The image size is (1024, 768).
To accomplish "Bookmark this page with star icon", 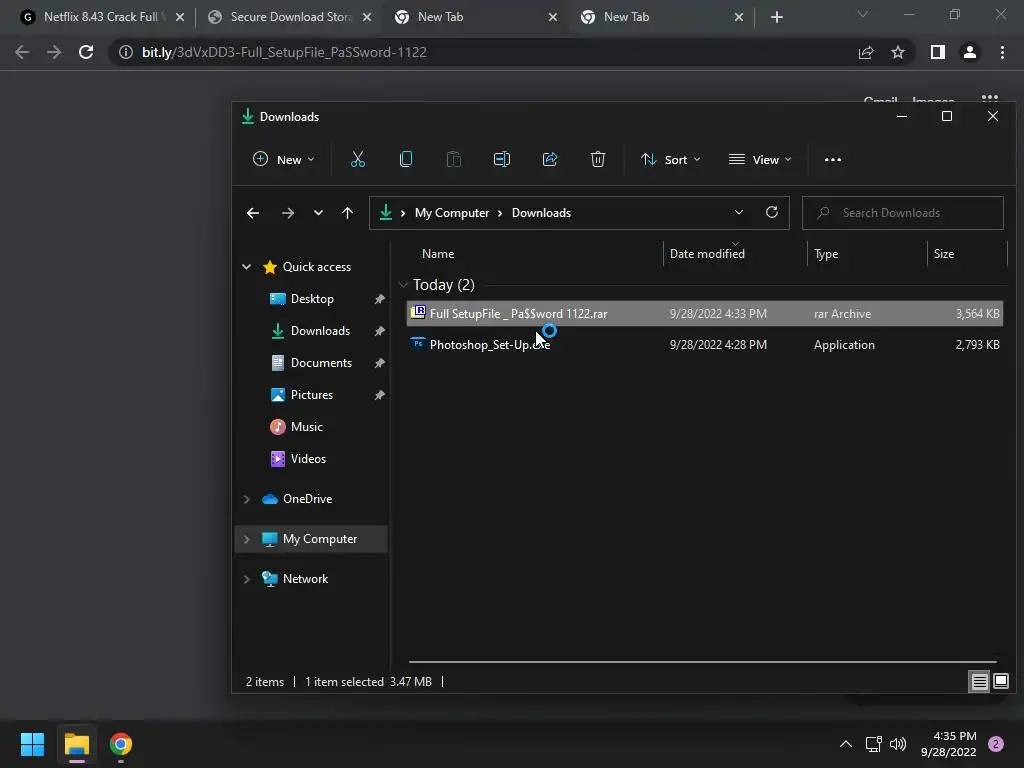I will click(898, 52).
